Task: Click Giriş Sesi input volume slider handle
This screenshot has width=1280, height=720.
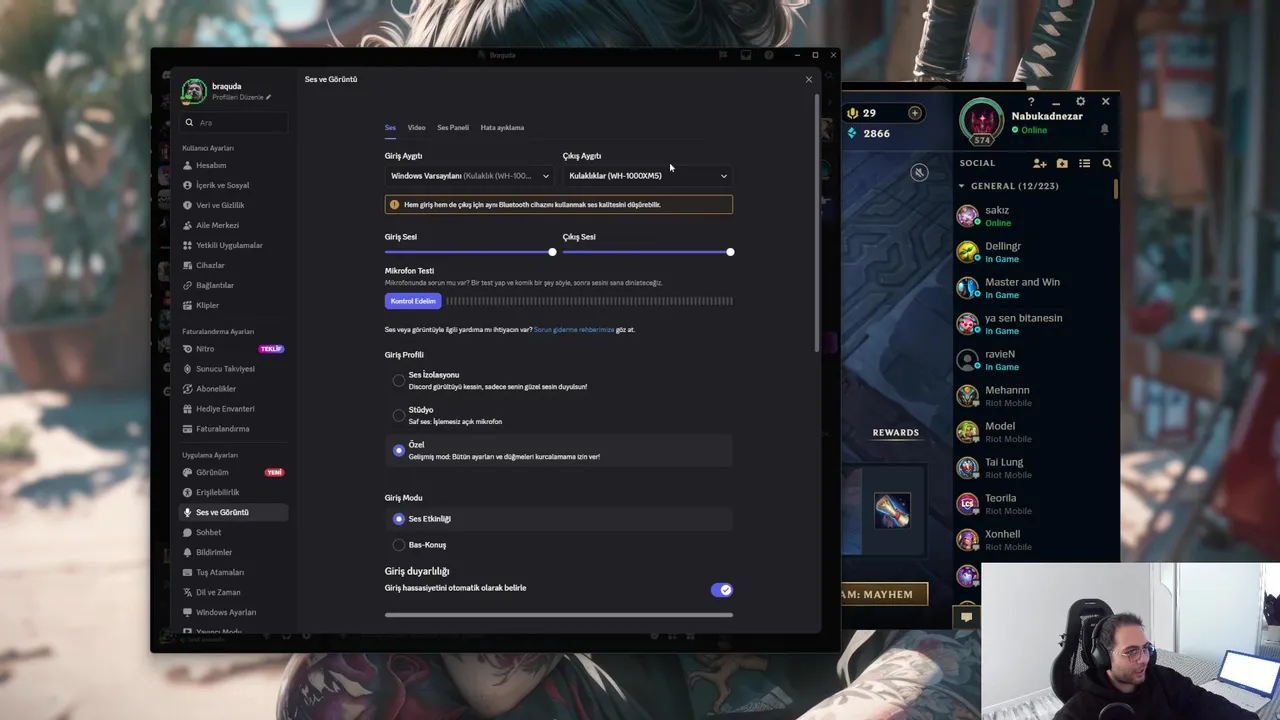Action: tap(552, 252)
